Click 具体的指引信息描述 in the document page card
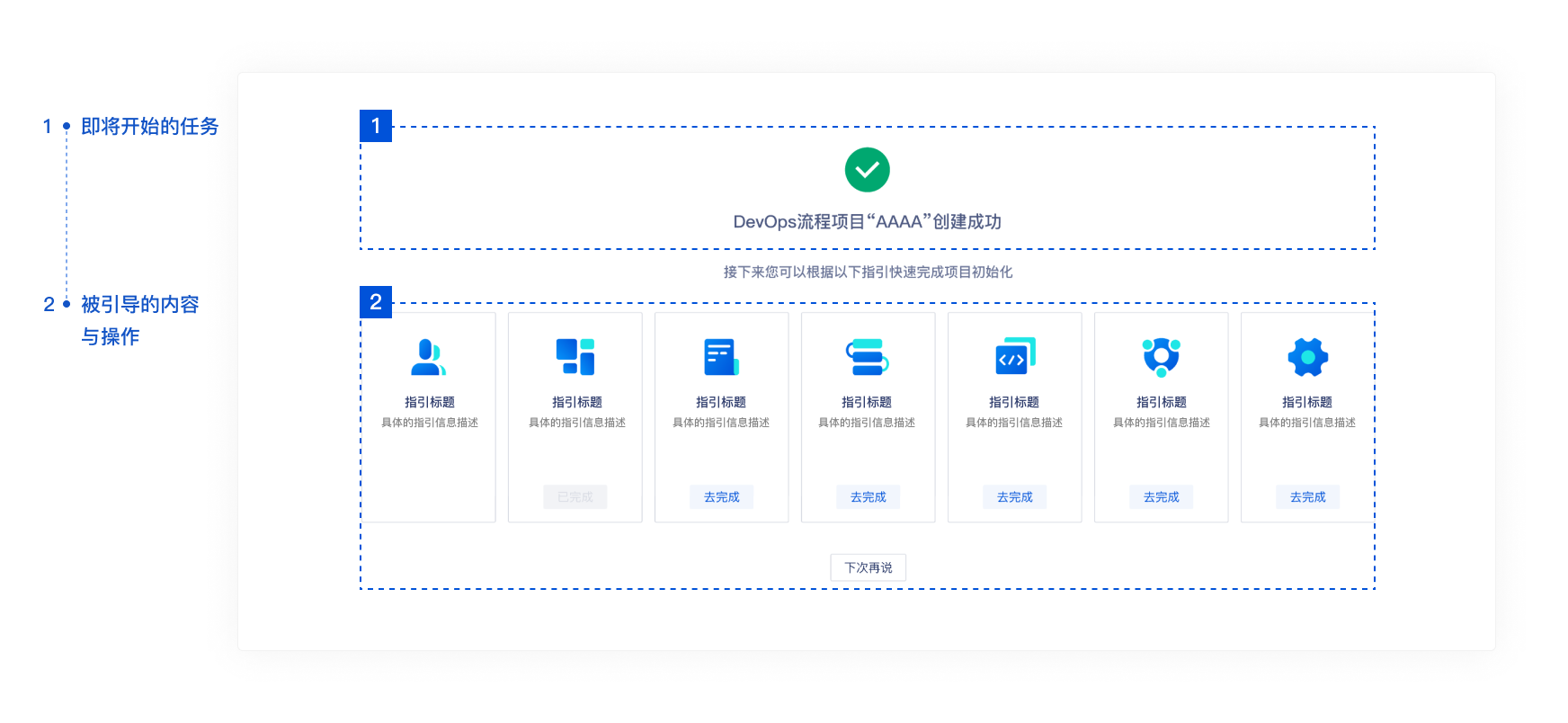1568x723 pixels. [x=721, y=423]
